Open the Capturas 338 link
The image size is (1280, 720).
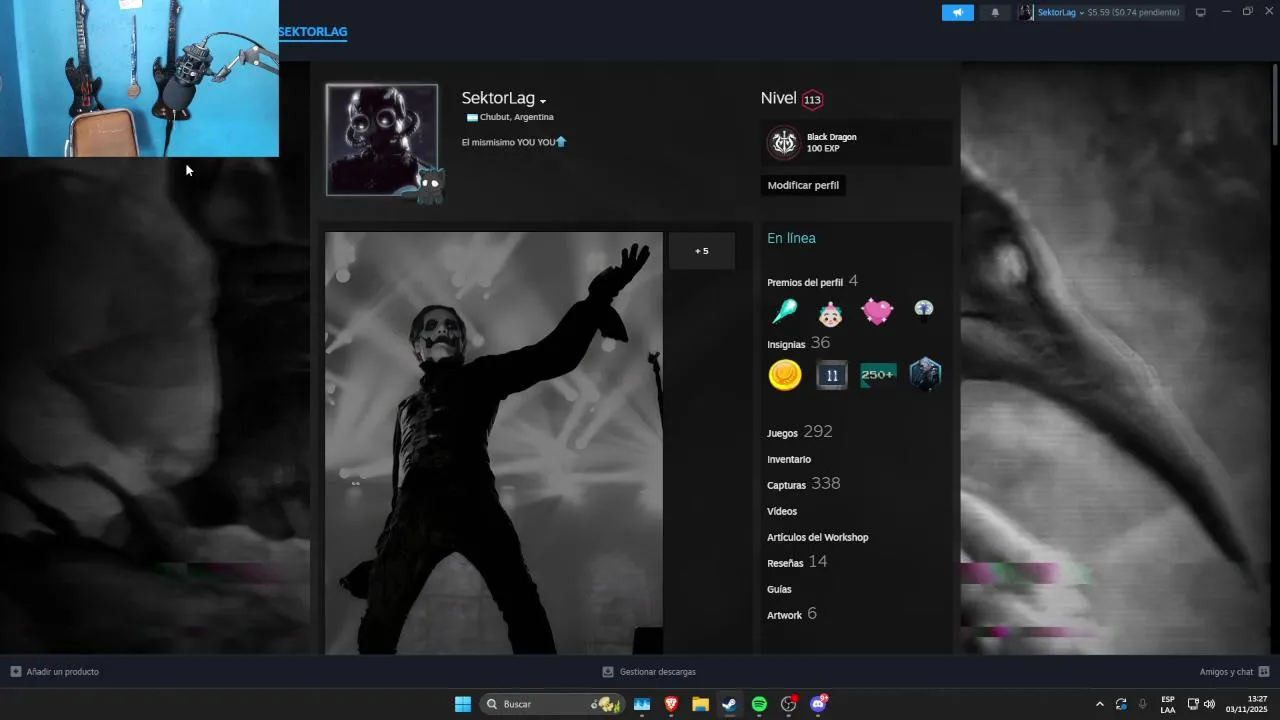click(804, 484)
